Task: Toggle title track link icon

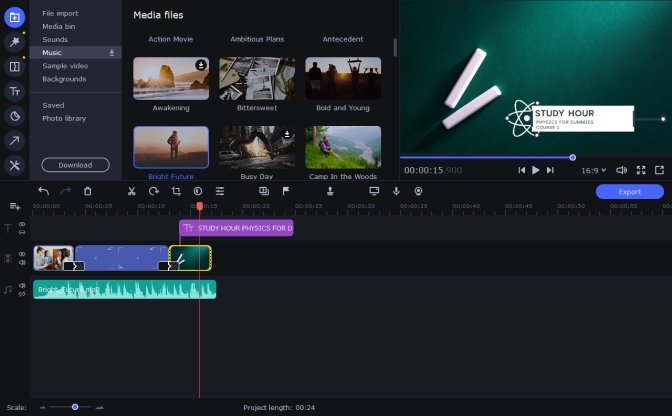Action: [22, 232]
